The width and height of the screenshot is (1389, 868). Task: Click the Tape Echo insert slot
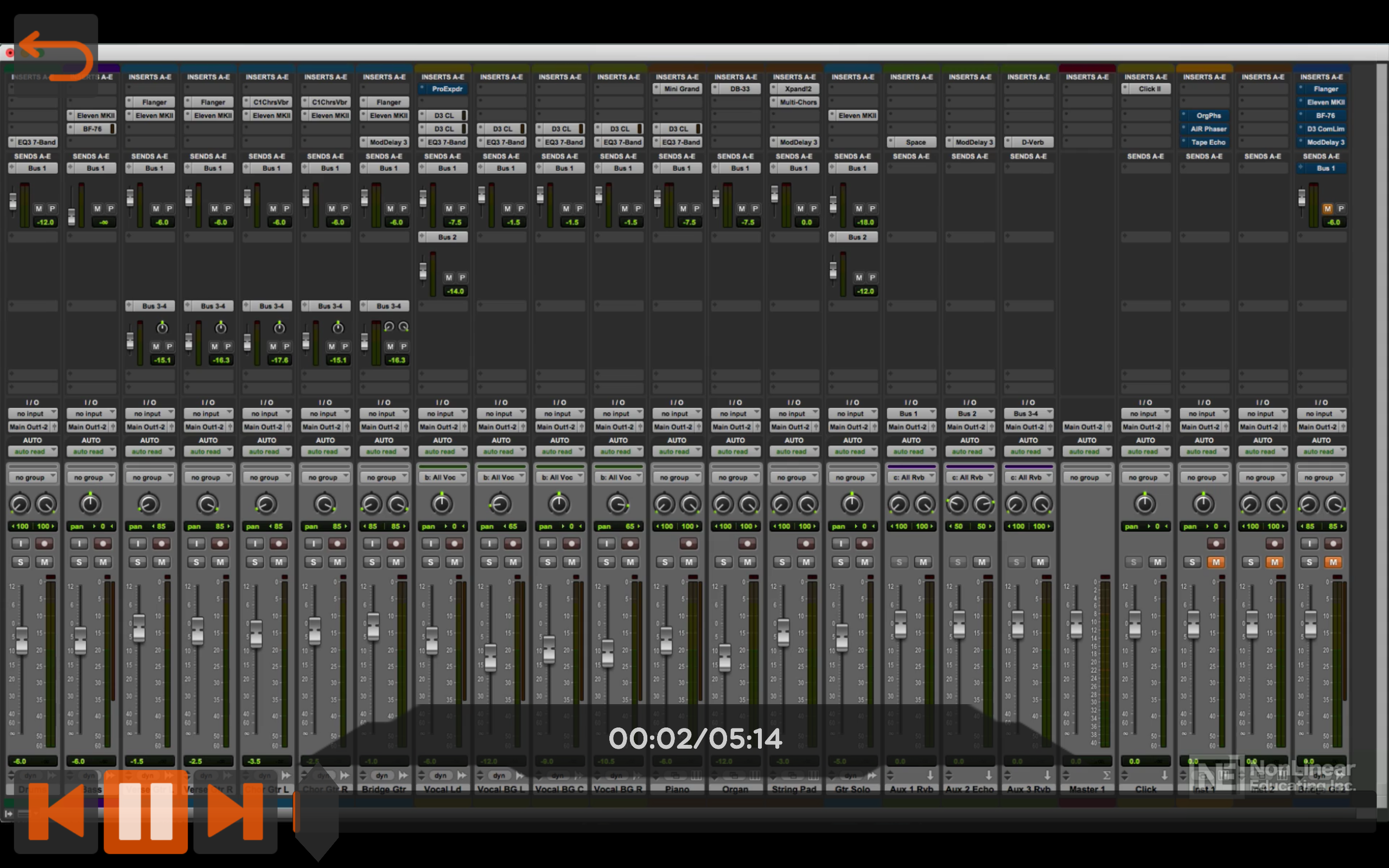pyautogui.click(x=1204, y=142)
